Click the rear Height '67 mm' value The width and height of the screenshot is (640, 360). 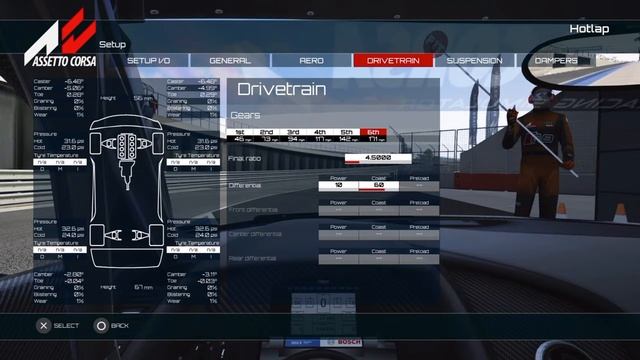143,287
